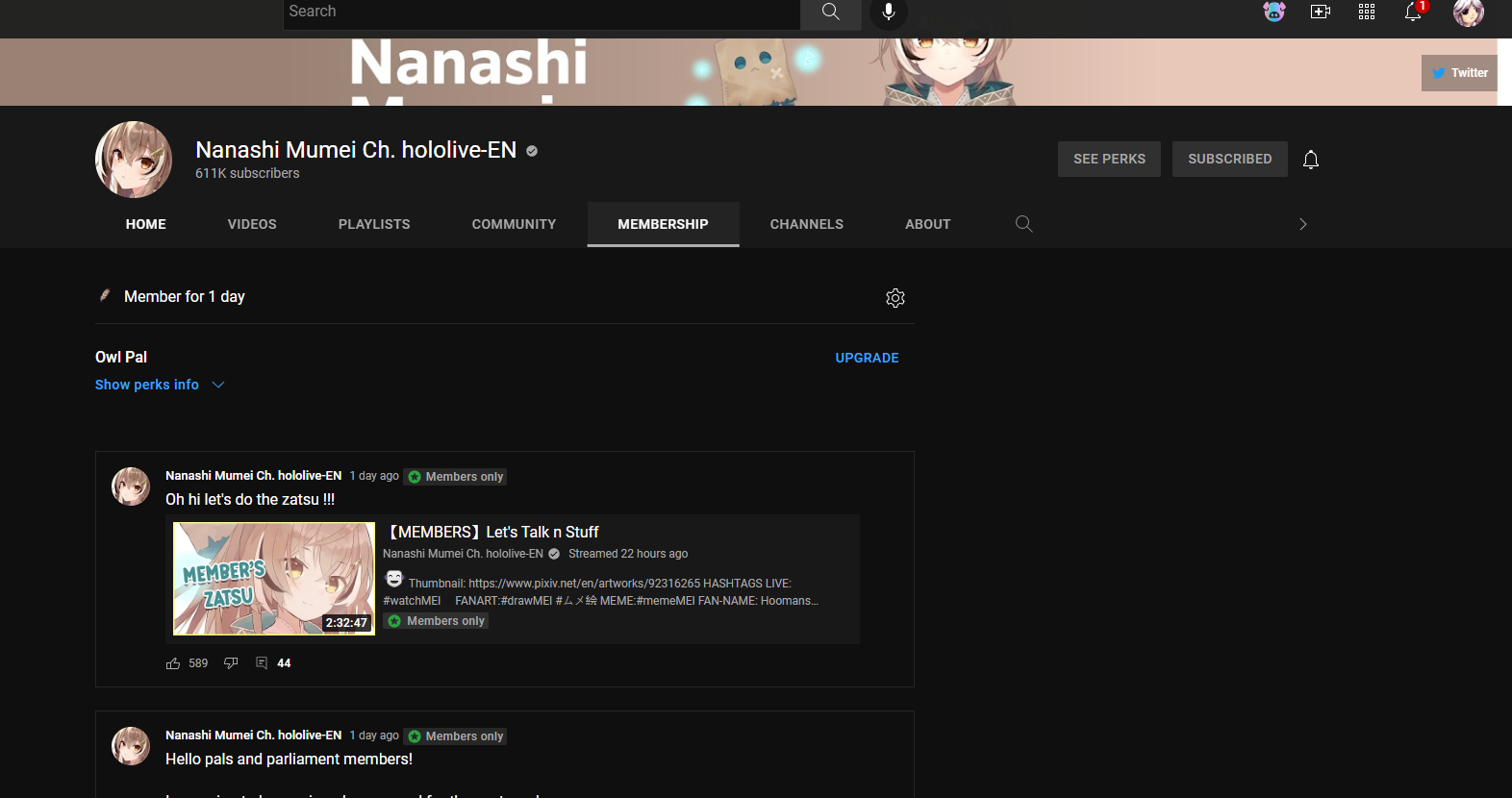The image size is (1512, 798).
Task: Switch to the HOME tab
Action: [146, 224]
